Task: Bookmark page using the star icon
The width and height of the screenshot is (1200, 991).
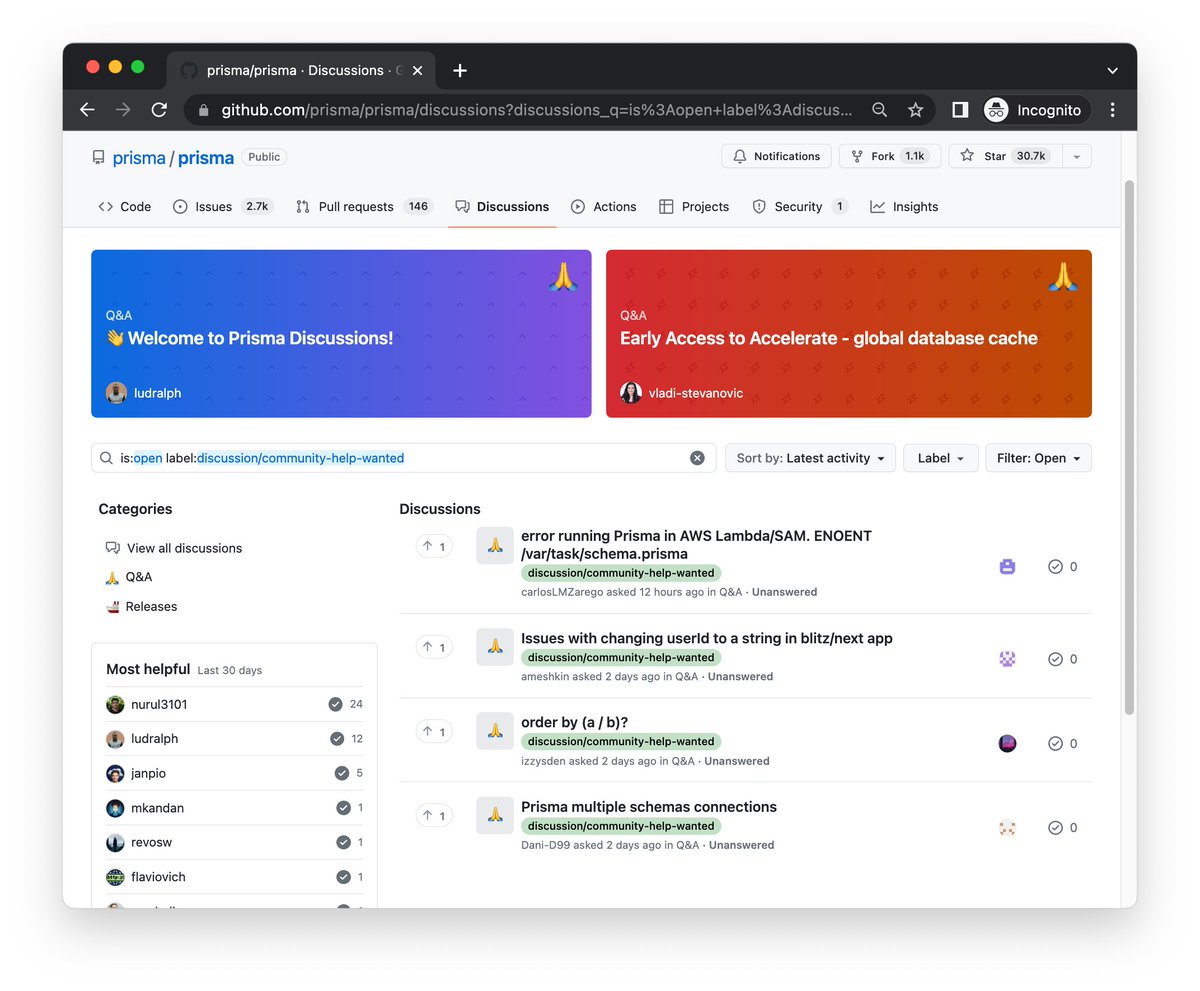Action: [915, 110]
